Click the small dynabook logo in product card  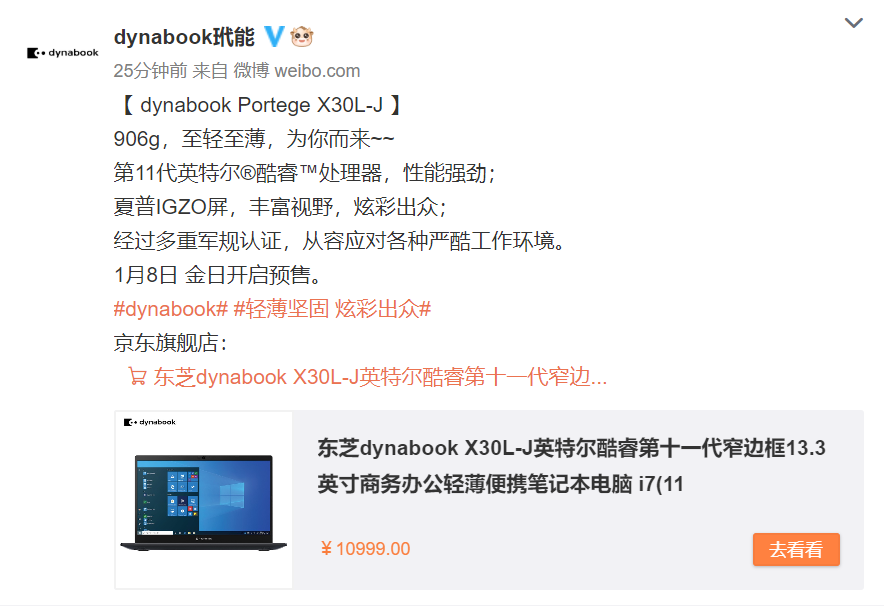[149, 422]
